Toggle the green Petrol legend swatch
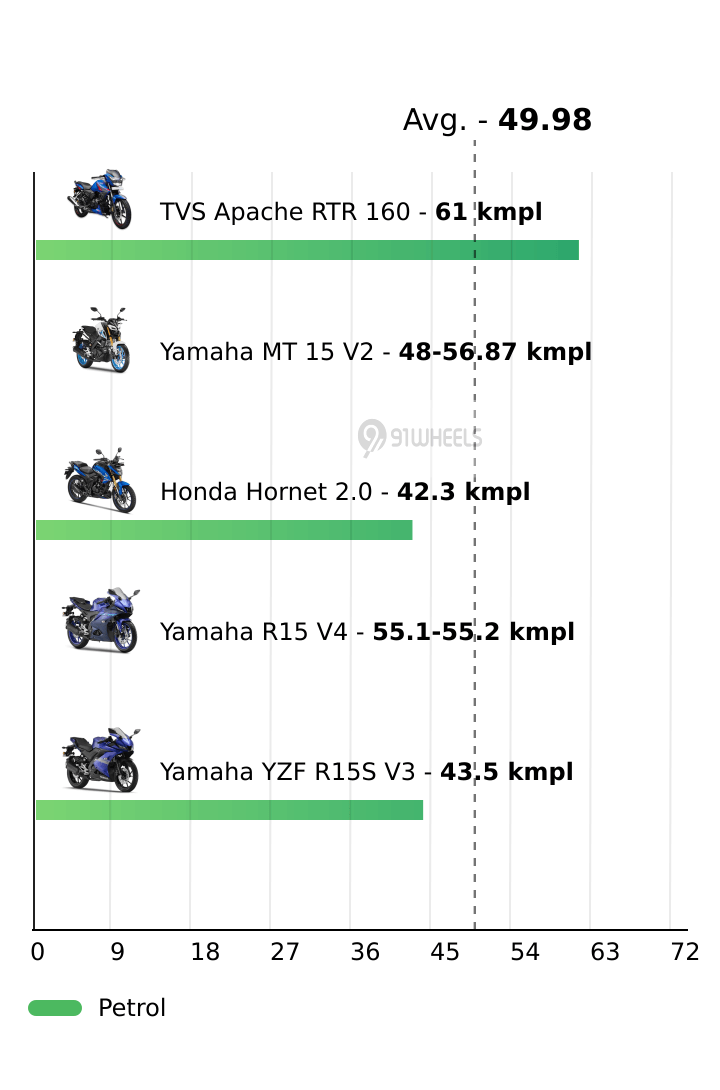Image resolution: width=720 pixels, height=1090 pixels. point(54,1008)
